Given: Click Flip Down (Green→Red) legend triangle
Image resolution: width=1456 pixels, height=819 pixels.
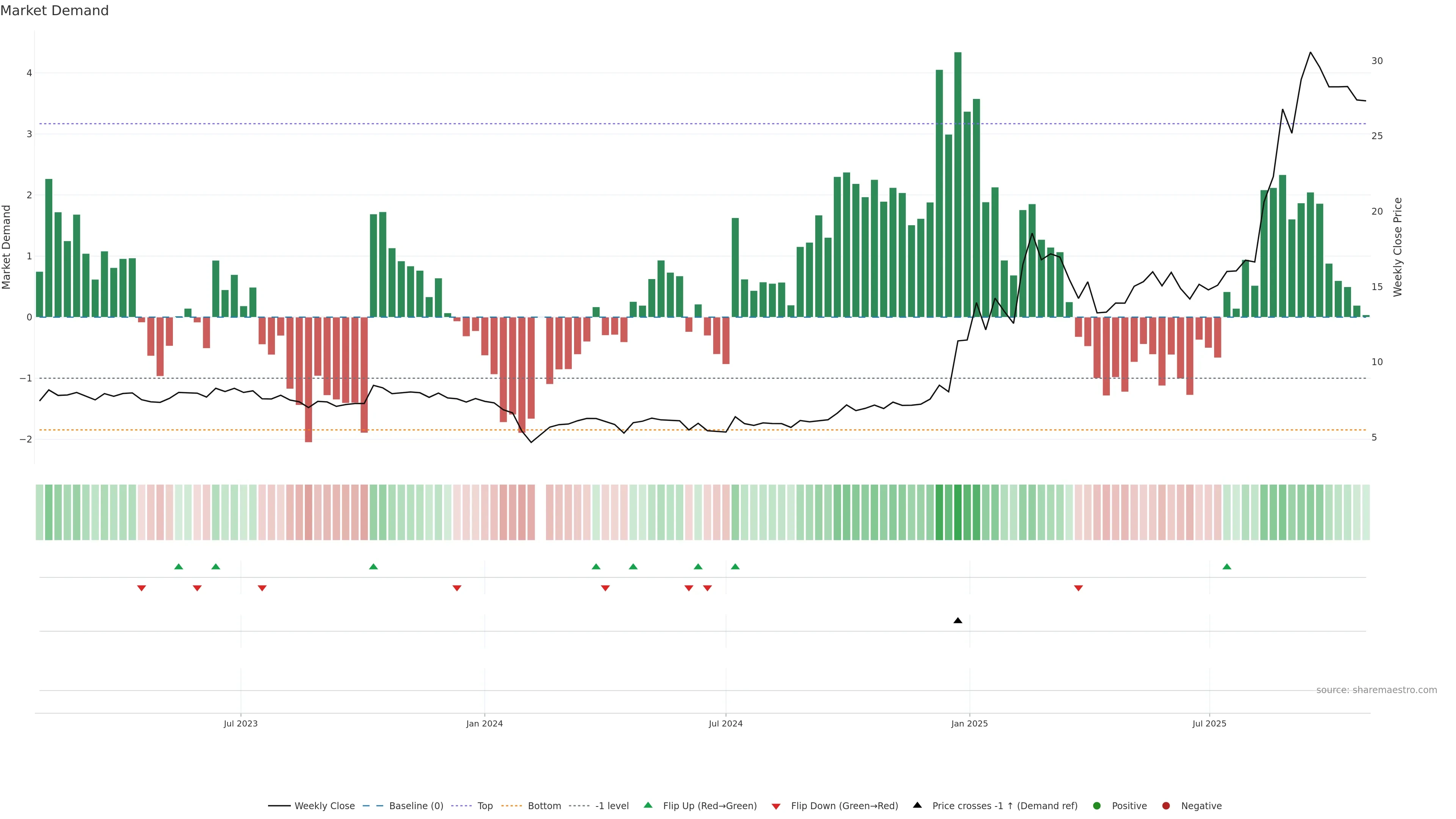Looking at the screenshot, I should 776,806.
